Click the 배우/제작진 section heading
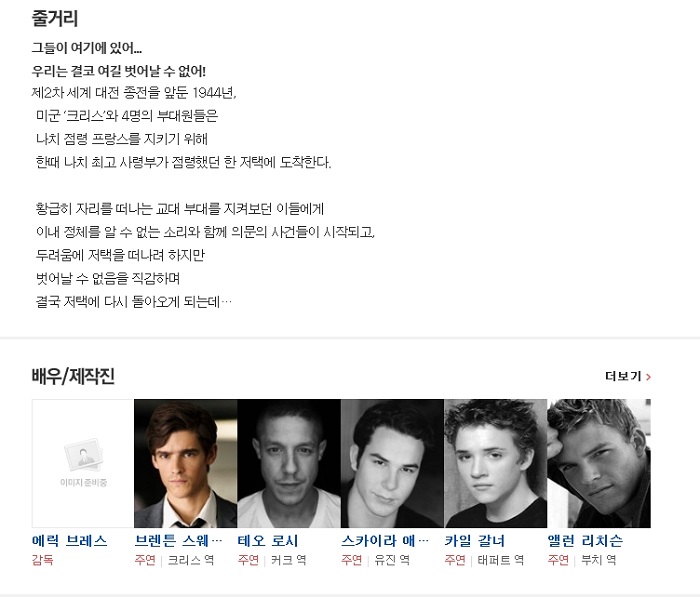This screenshot has height=597, width=700. point(73,376)
